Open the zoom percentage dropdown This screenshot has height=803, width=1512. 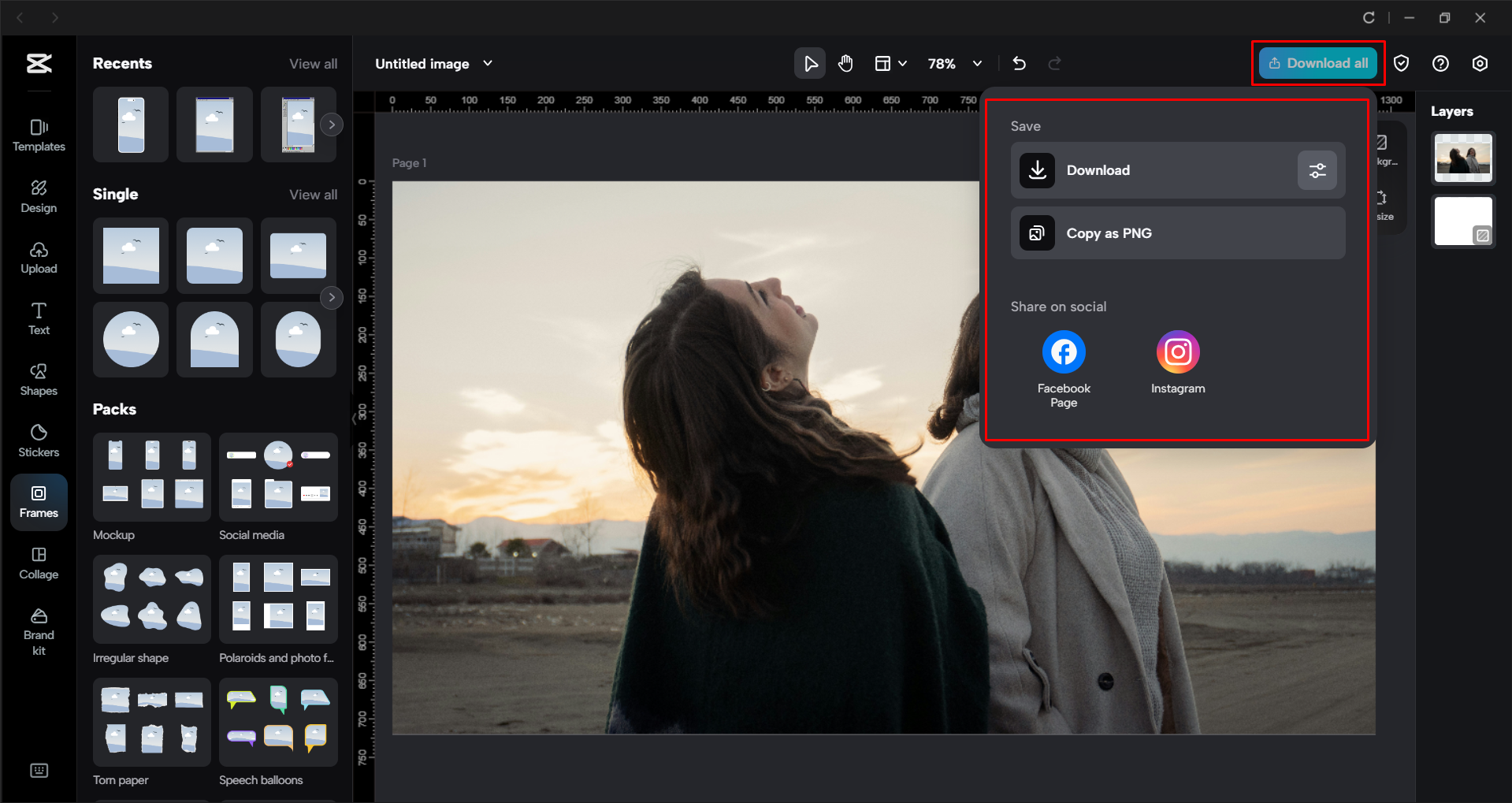click(977, 63)
